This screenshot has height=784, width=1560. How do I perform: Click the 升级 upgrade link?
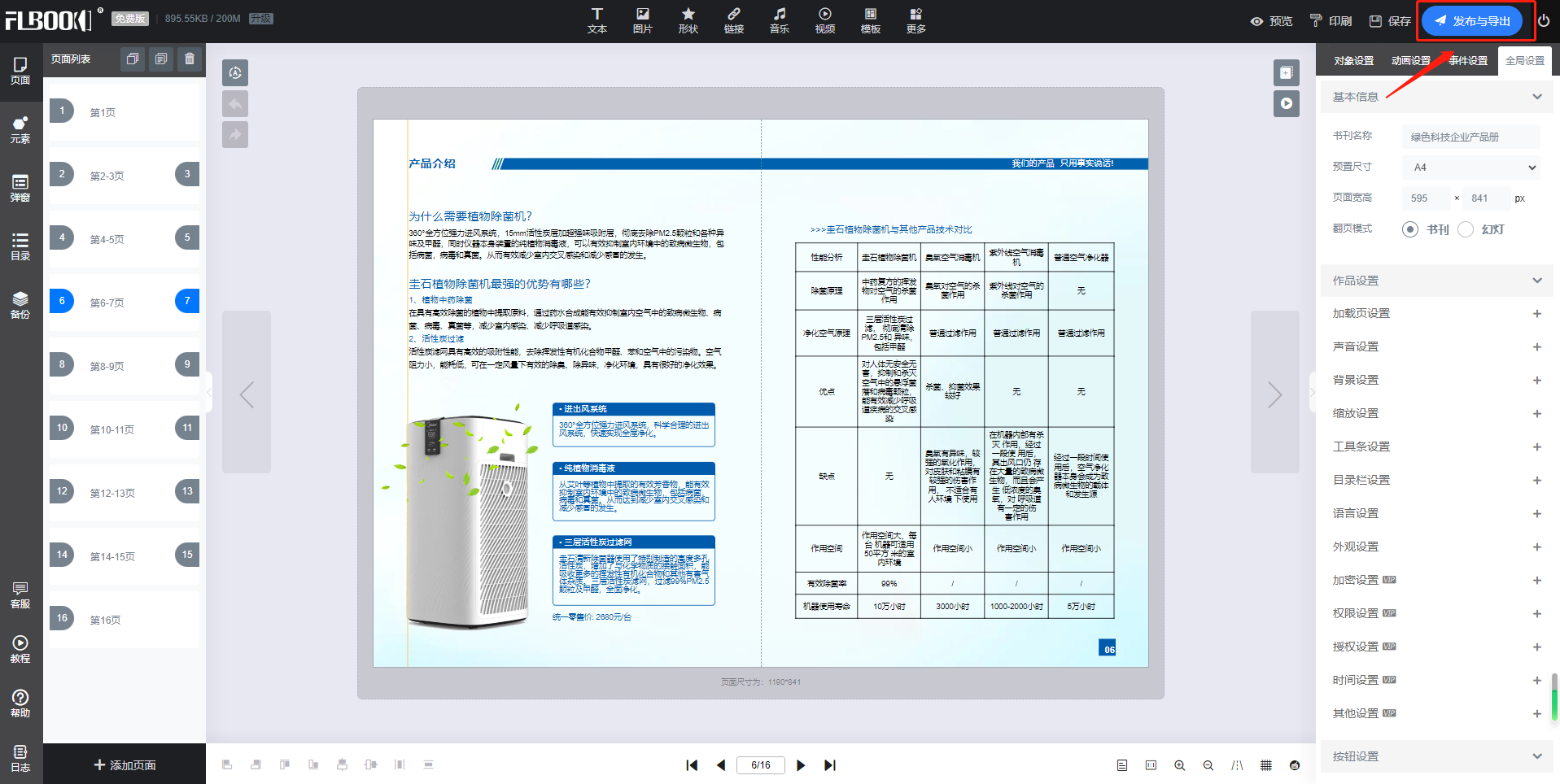[x=260, y=18]
